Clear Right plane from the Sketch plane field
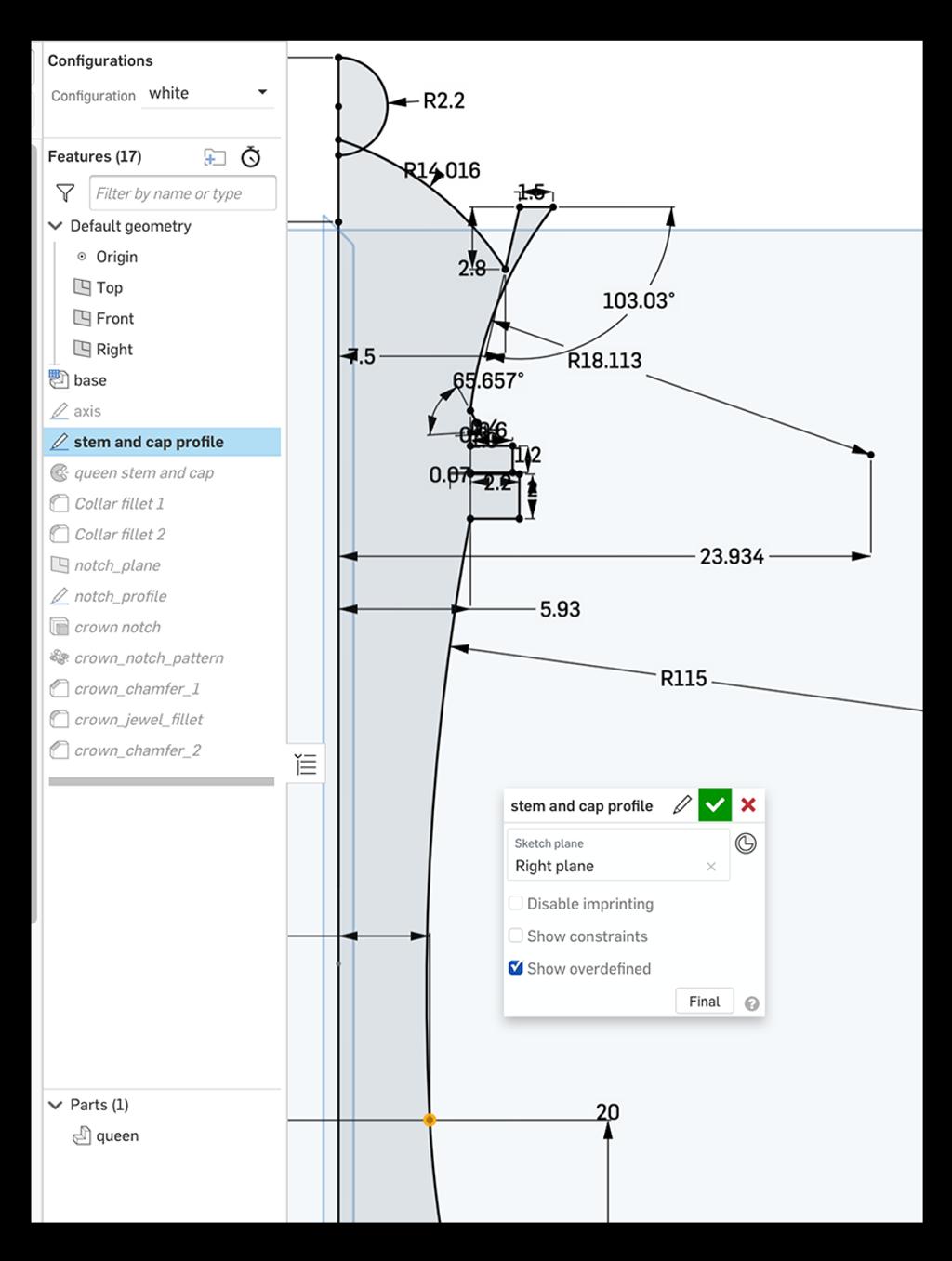This screenshot has height=1261, width=952. (711, 866)
